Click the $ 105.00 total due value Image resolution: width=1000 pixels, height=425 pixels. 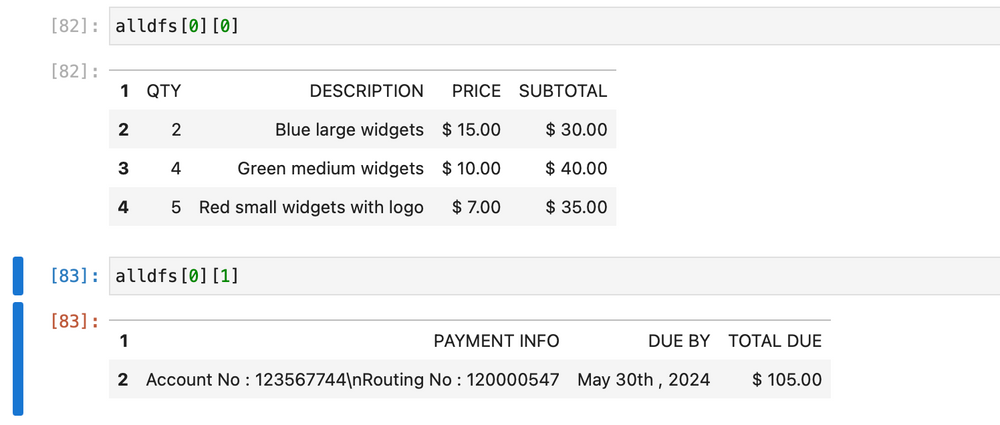(x=787, y=380)
